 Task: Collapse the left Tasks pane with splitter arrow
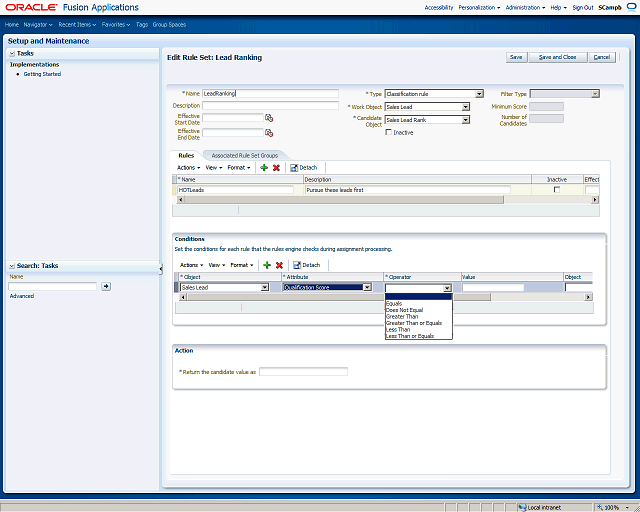pyautogui.click(x=161, y=269)
